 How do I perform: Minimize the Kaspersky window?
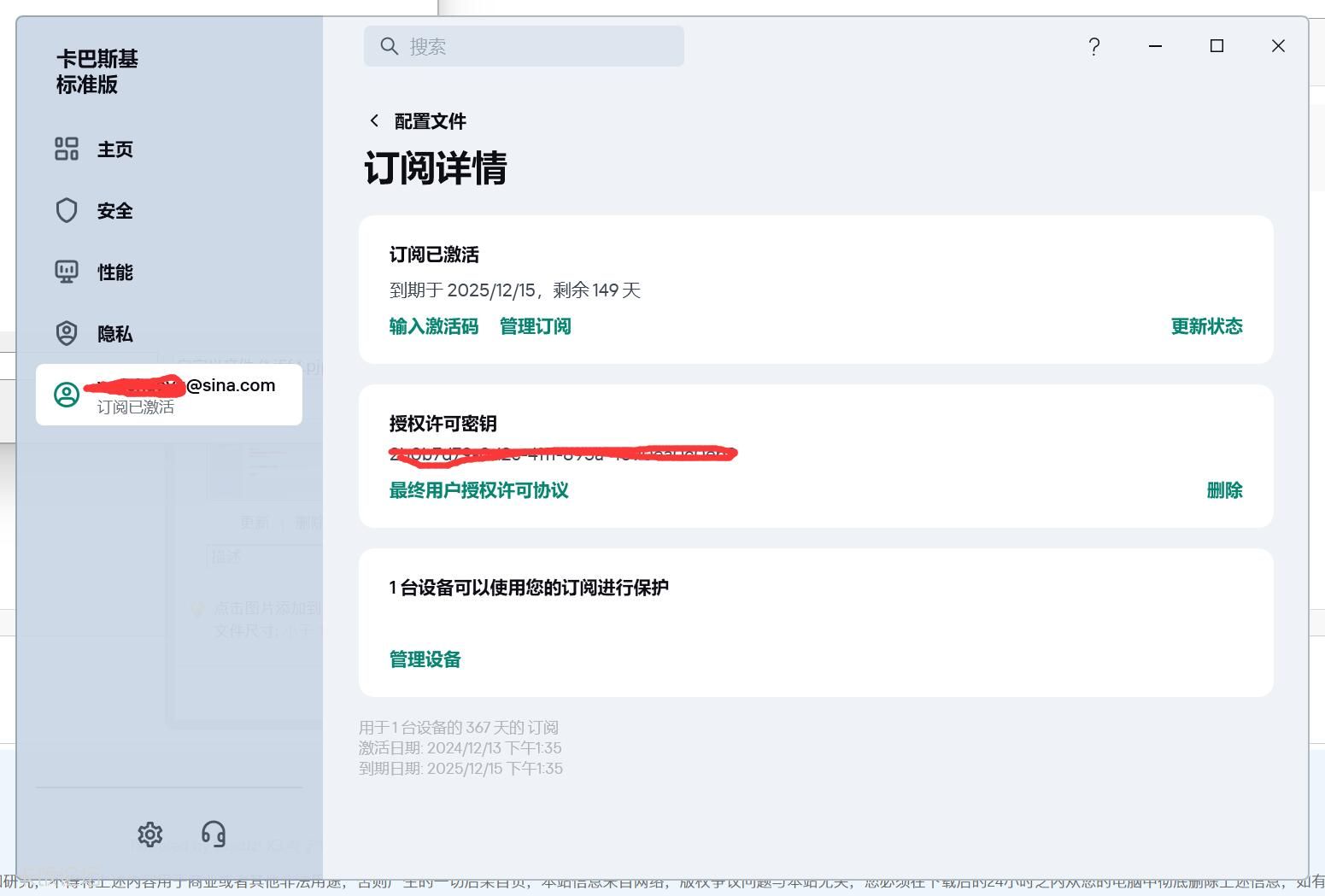[1156, 46]
